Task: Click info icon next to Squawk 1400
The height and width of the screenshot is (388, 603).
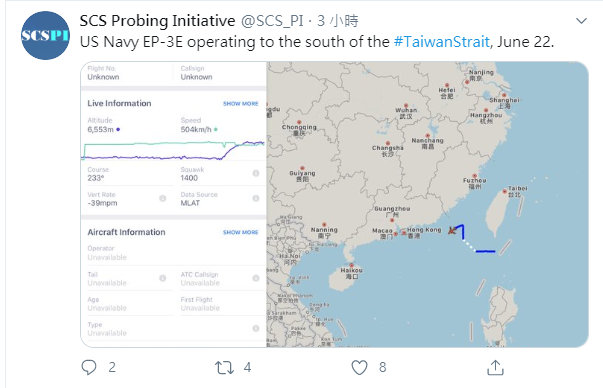Action: click(x=256, y=173)
